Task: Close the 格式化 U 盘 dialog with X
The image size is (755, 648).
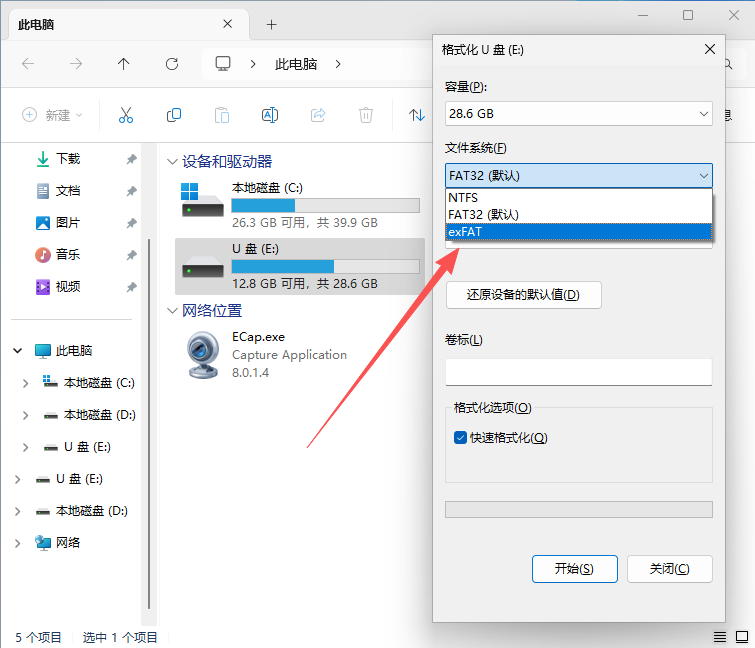Action: [x=709, y=49]
